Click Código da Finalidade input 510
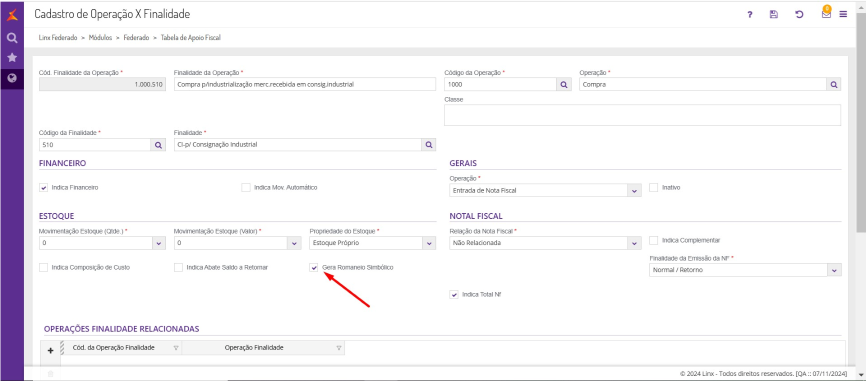 tap(95, 145)
